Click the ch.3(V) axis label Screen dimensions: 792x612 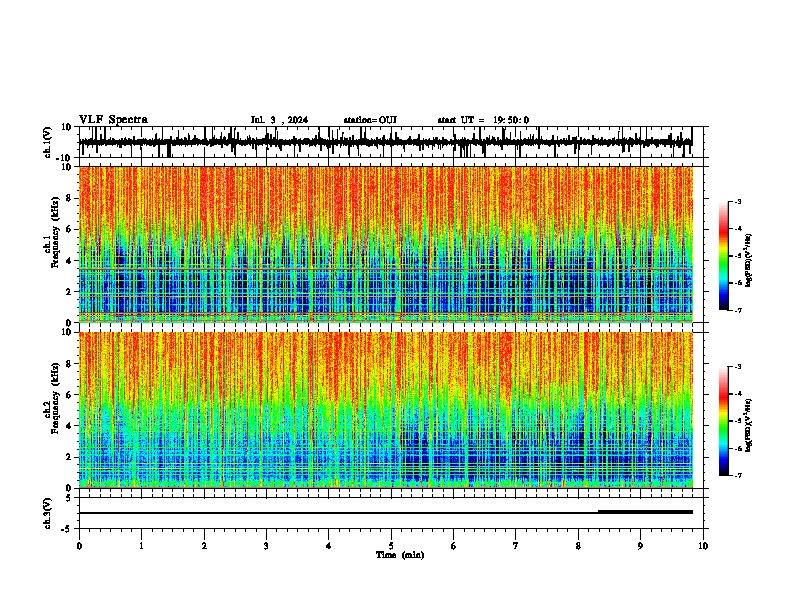pyautogui.click(x=48, y=513)
